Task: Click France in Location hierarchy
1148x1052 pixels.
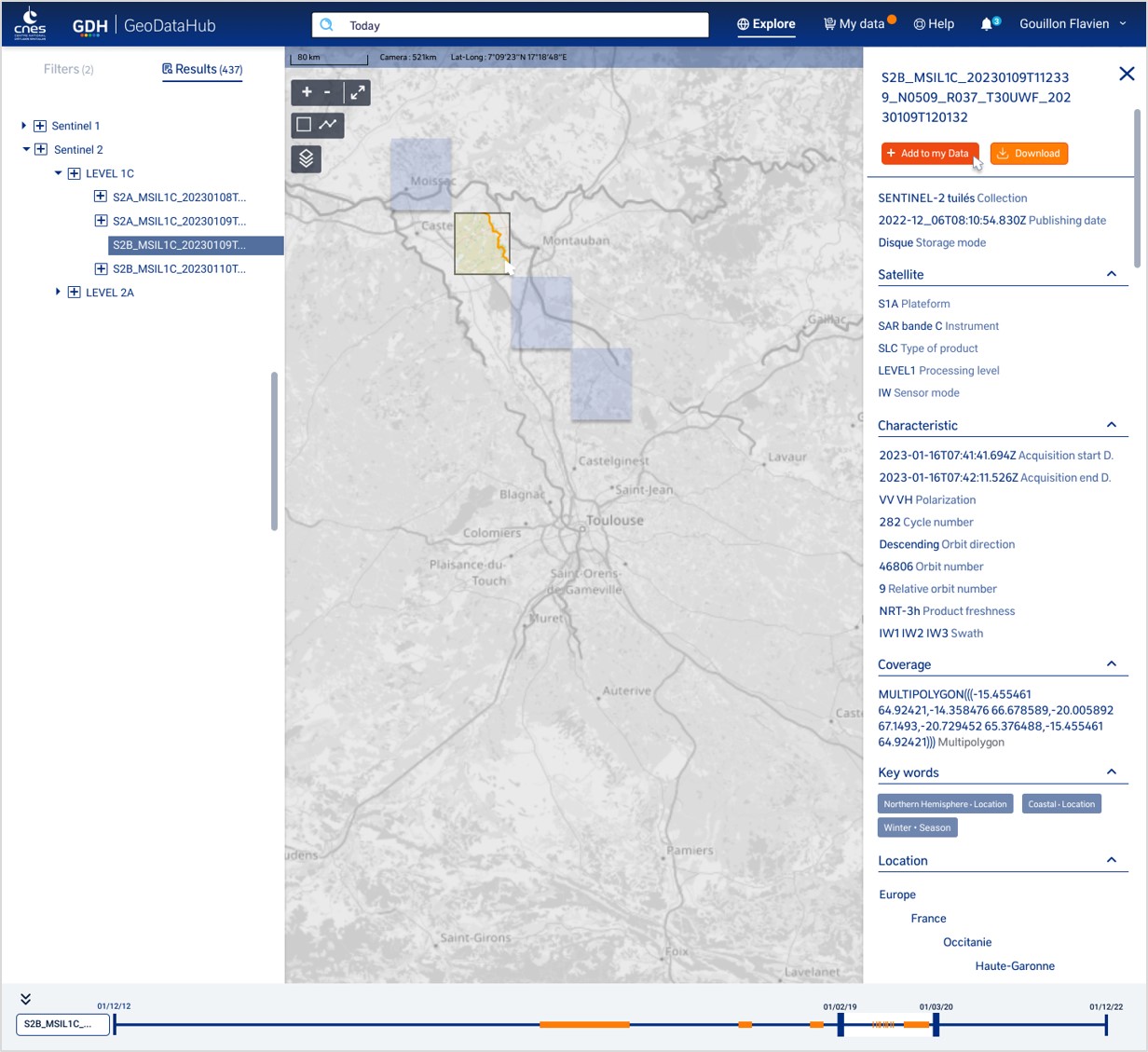Action: (x=928, y=918)
